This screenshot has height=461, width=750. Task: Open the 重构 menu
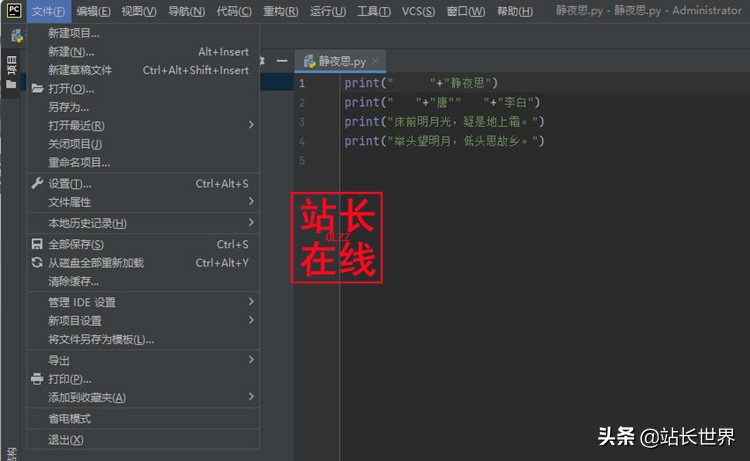[x=281, y=11]
